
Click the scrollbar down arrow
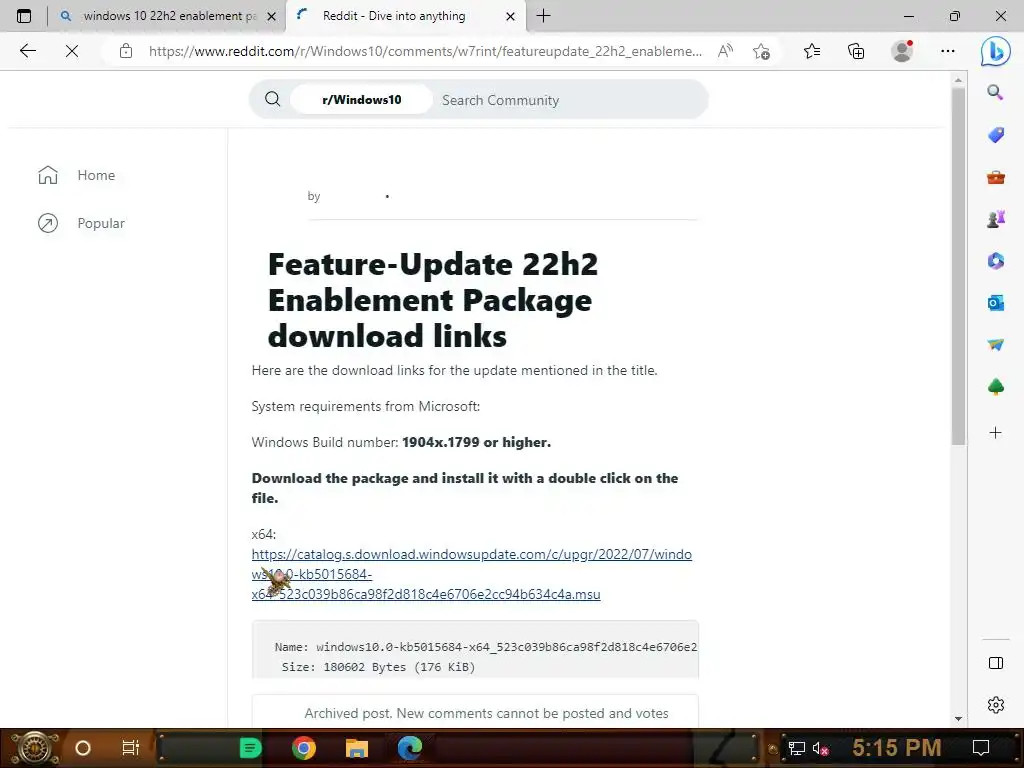coord(958,718)
